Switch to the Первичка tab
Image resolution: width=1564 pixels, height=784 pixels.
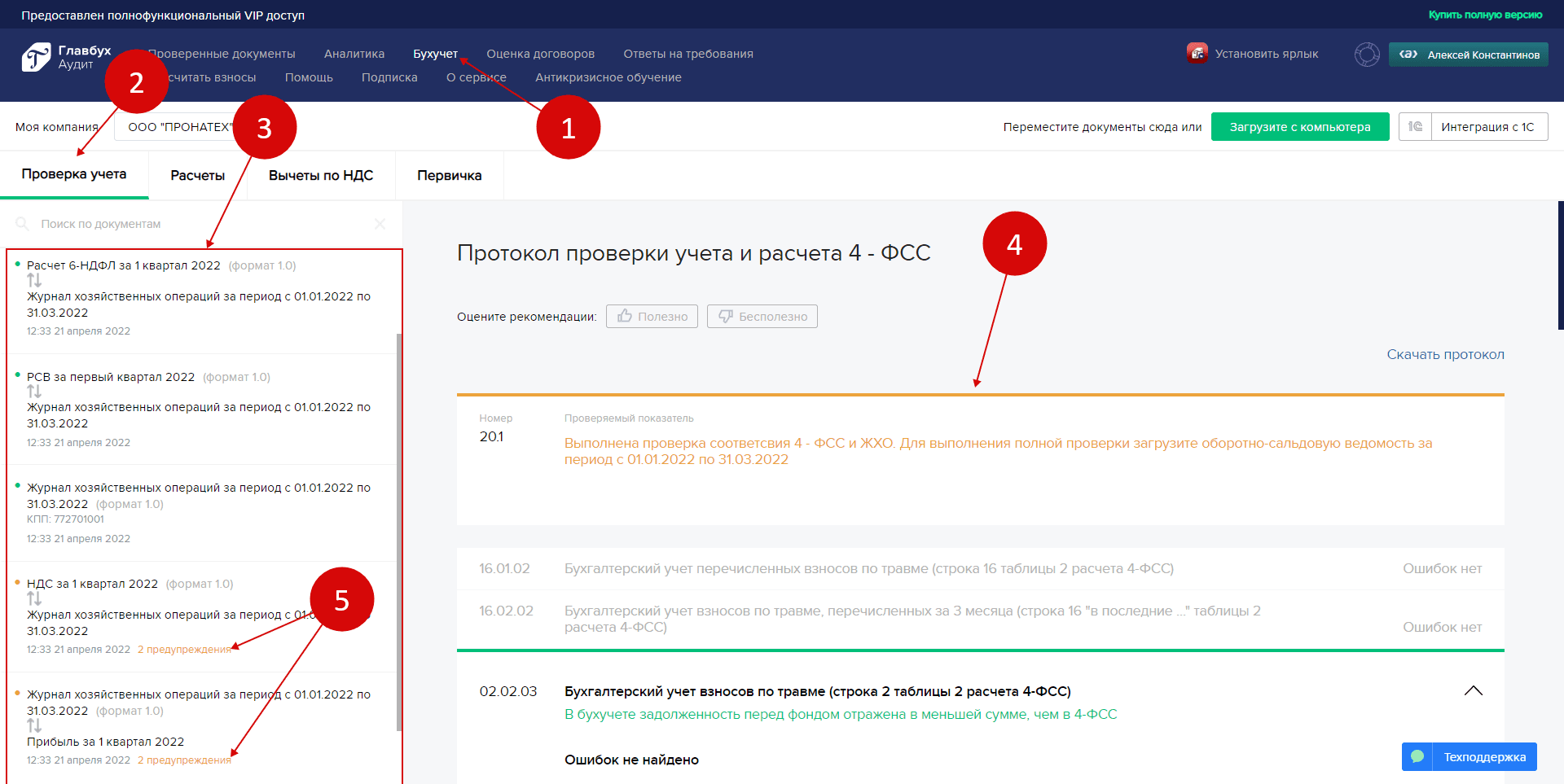pos(449,174)
